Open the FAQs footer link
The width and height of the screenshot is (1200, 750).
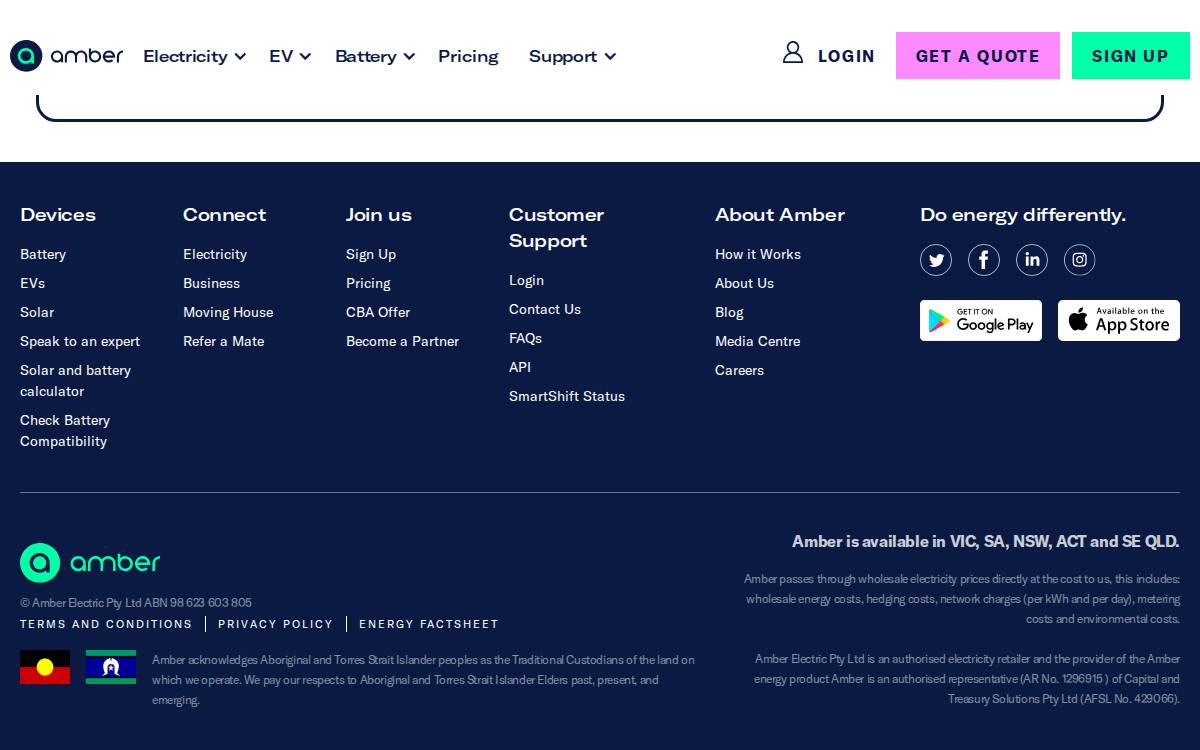click(525, 338)
